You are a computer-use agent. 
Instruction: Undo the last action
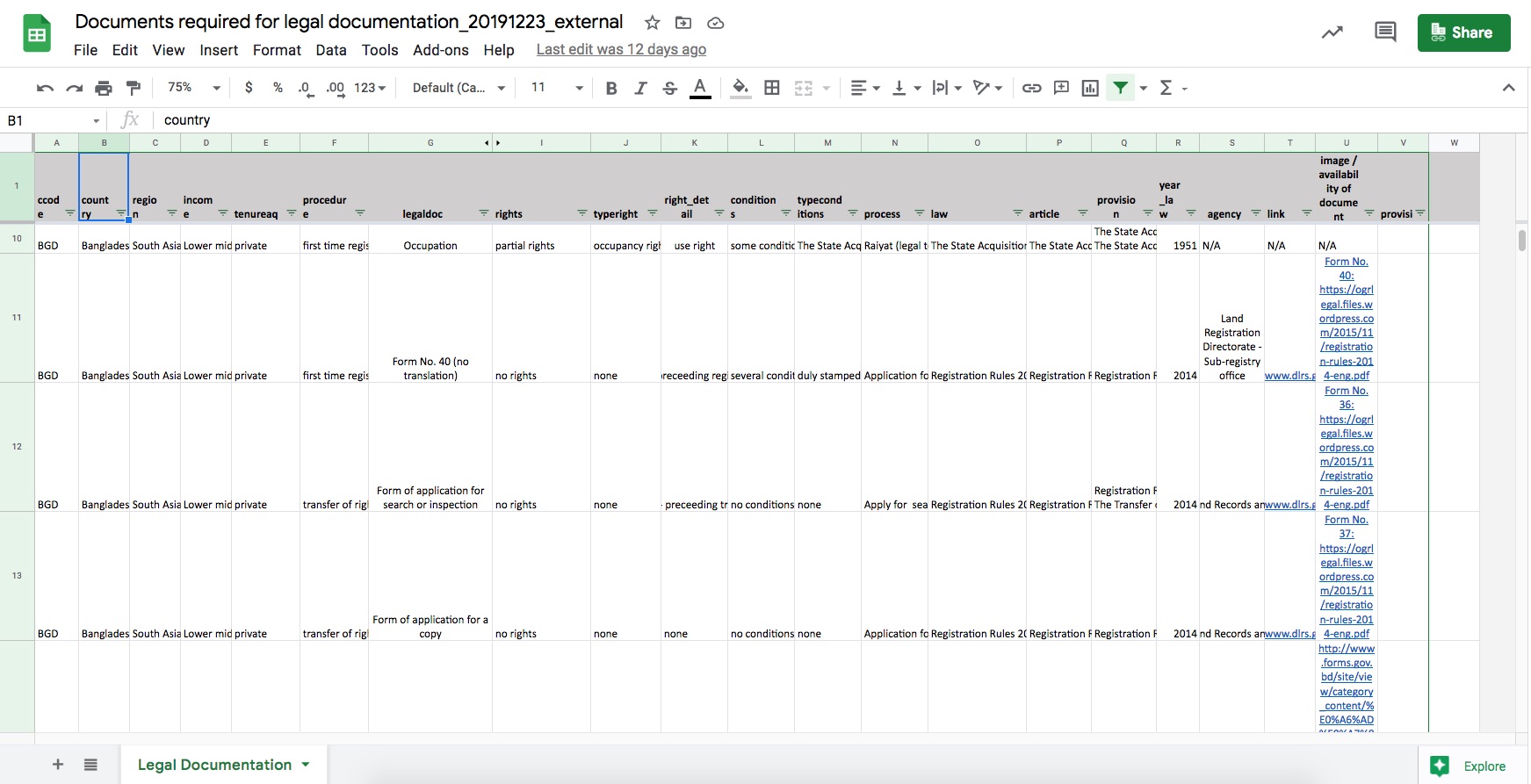(45, 88)
